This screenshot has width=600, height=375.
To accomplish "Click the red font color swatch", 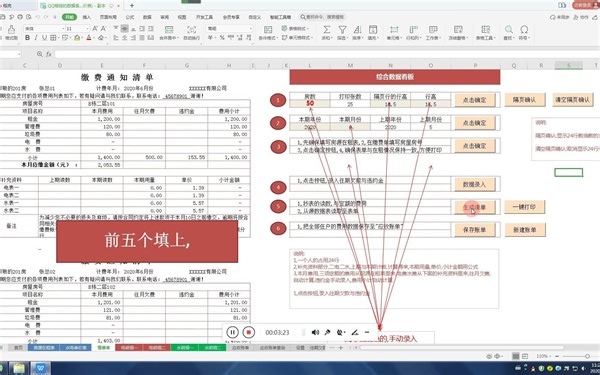I will [x=89, y=38].
